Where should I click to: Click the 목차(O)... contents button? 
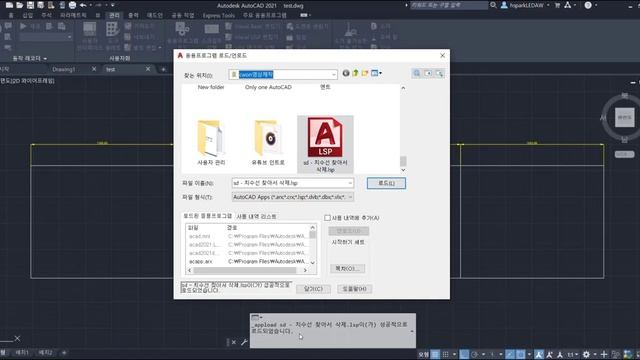[347, 269]
